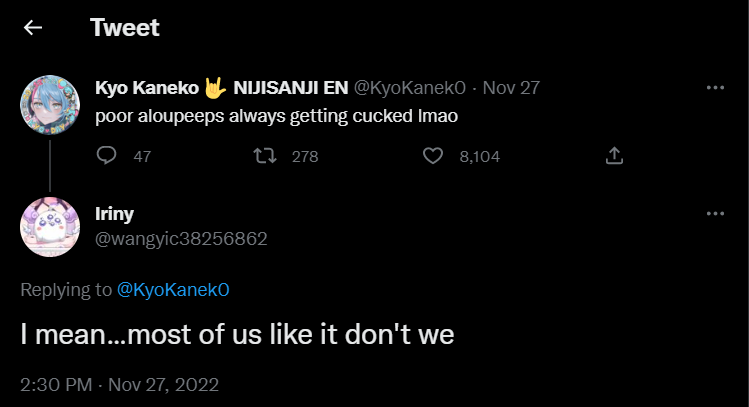The height and width of the screenshot is (407, 749).
Task: Click the Iriny display name
Action: tap(114, 213)
